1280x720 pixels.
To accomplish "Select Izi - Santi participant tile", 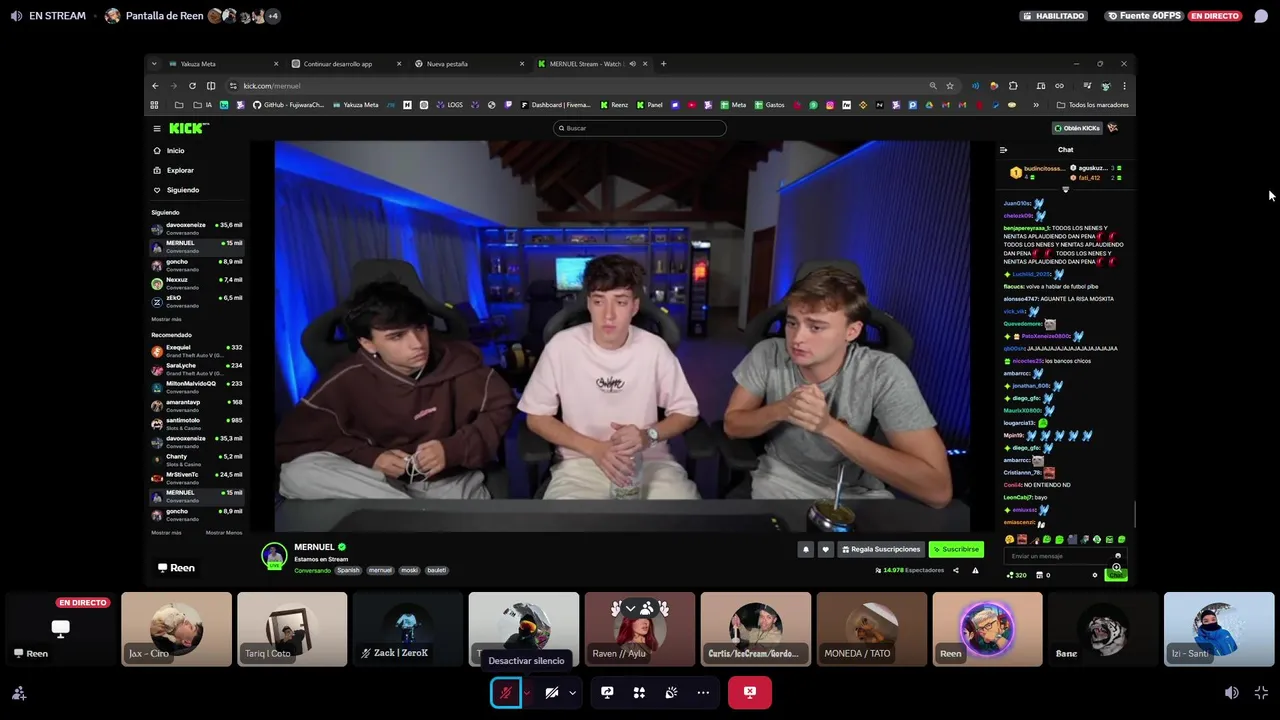I will tap(1219, 629).
